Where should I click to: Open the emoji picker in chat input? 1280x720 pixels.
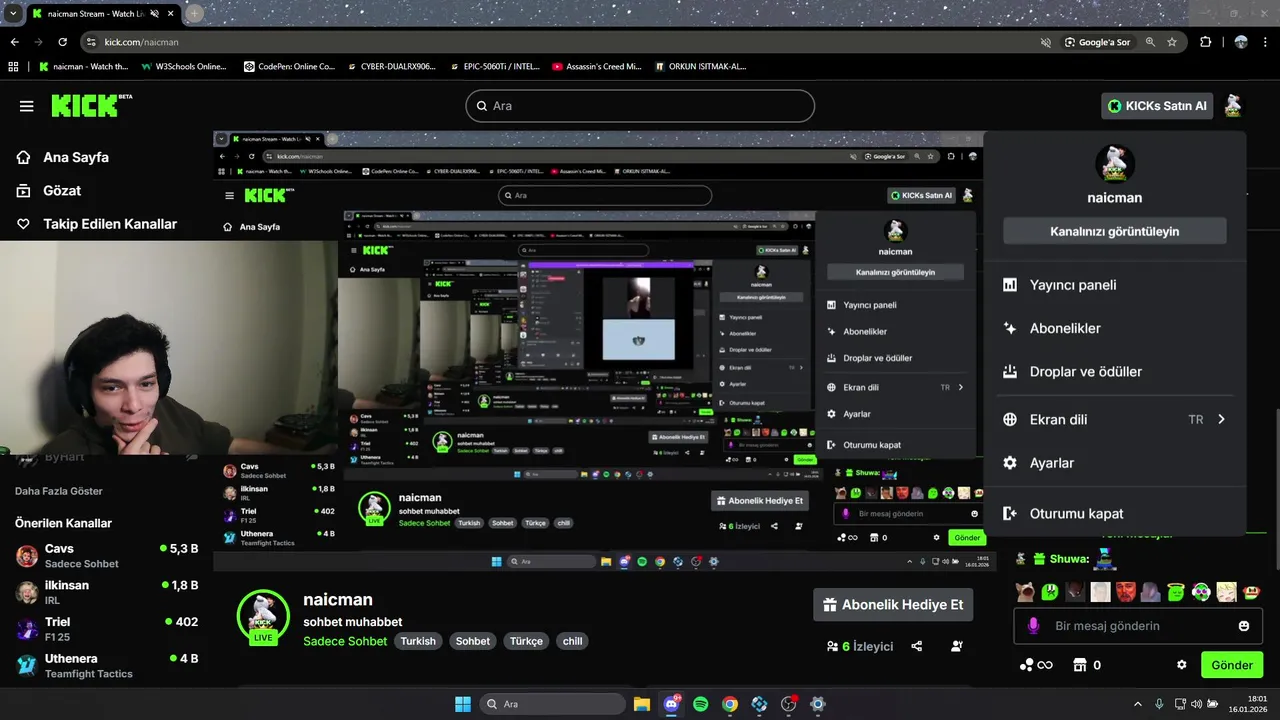click(1244, 626)
